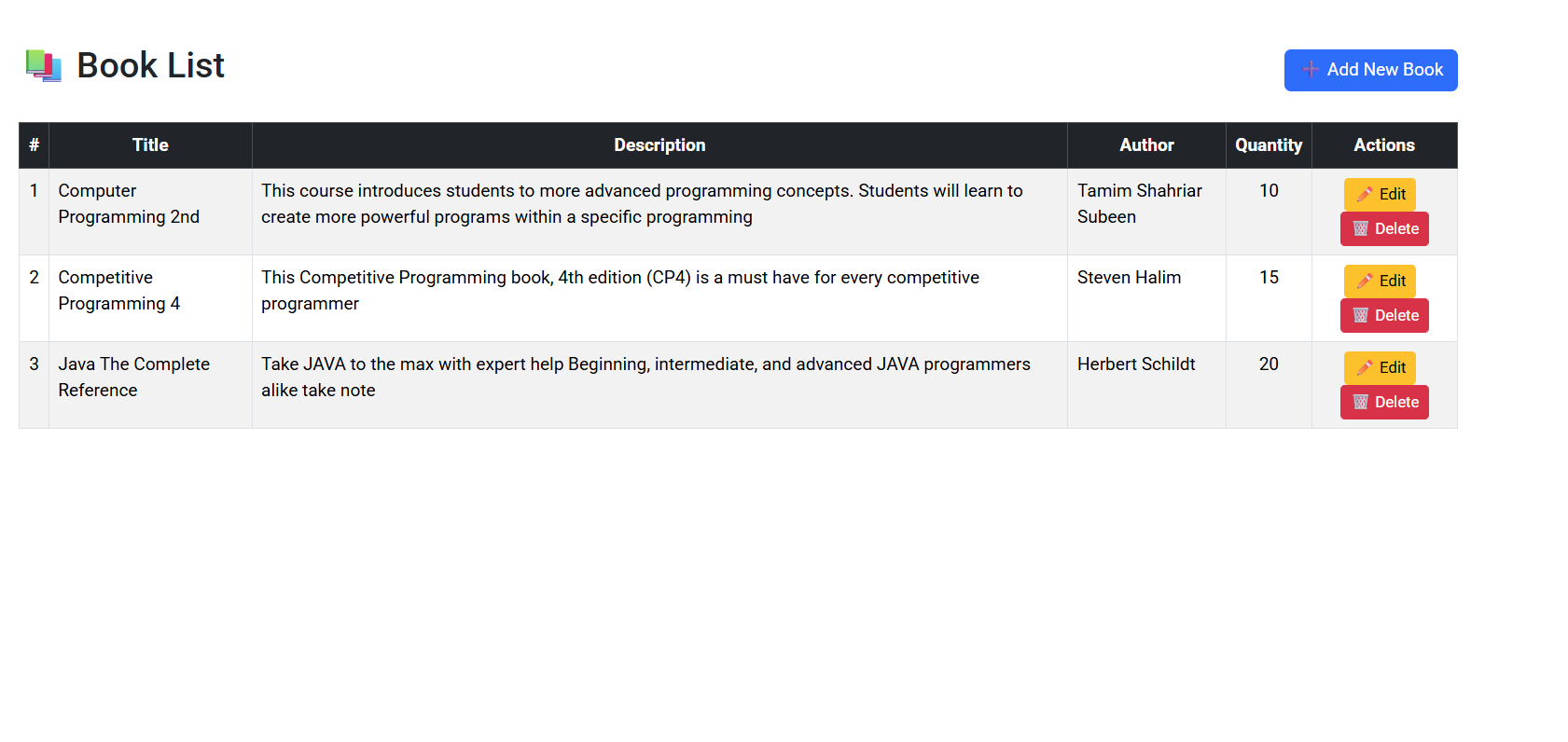Click the plus icon in Add New Book
Image resolution: width=1568 pixels, height=742 pixels.
(x=1311, y=70)
